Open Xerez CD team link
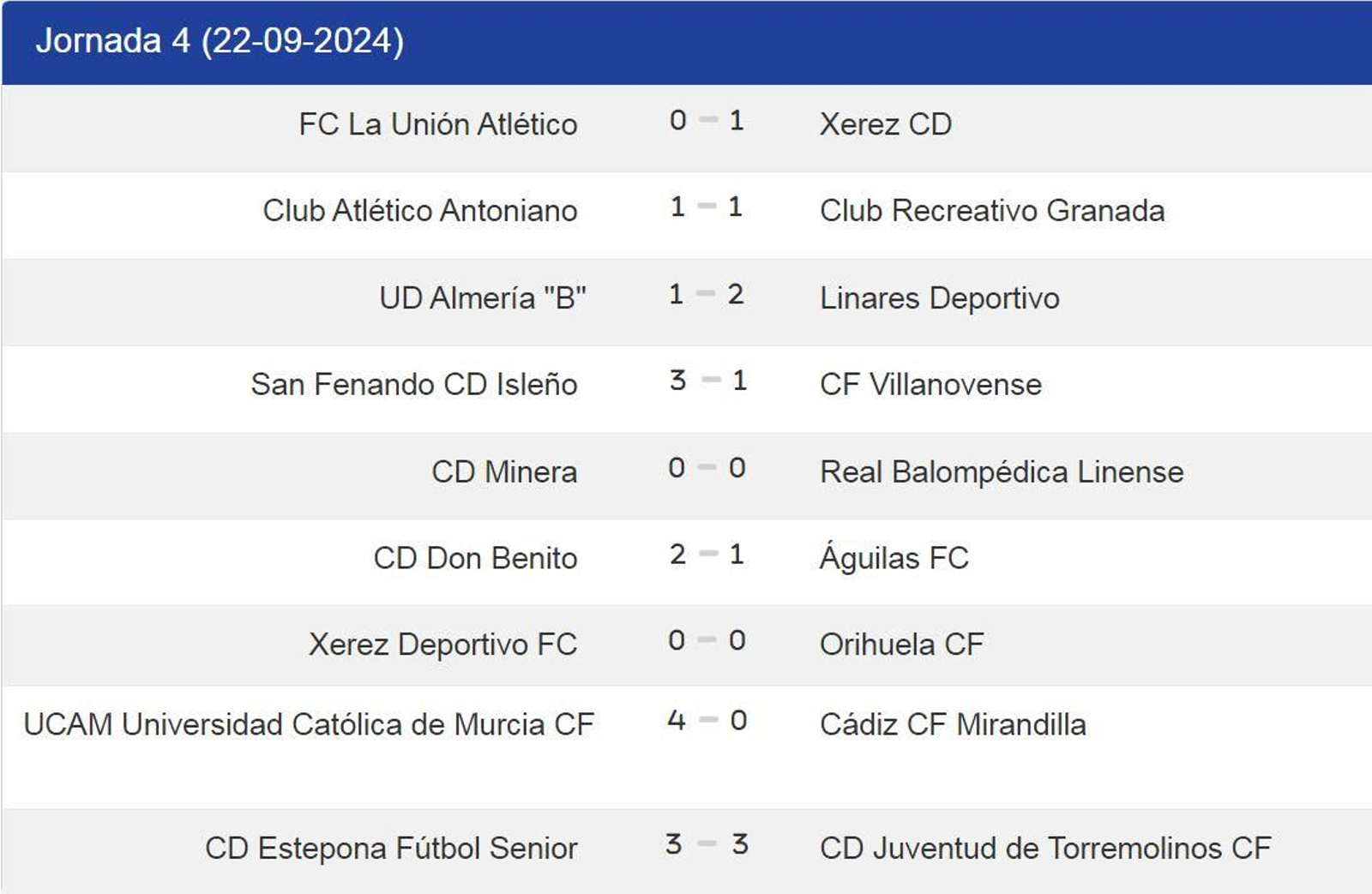This screenshot has height=894, width=1372. (x=885, y=124)
